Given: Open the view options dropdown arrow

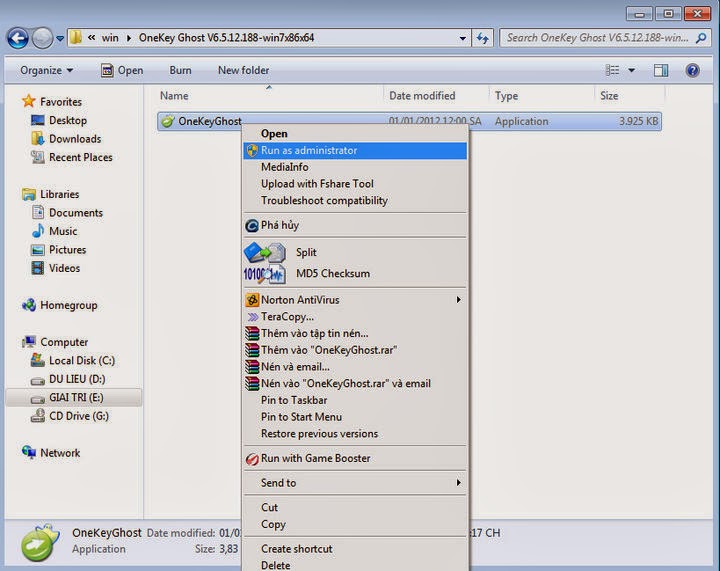Looking at the screenshot, I should (631, 70).
